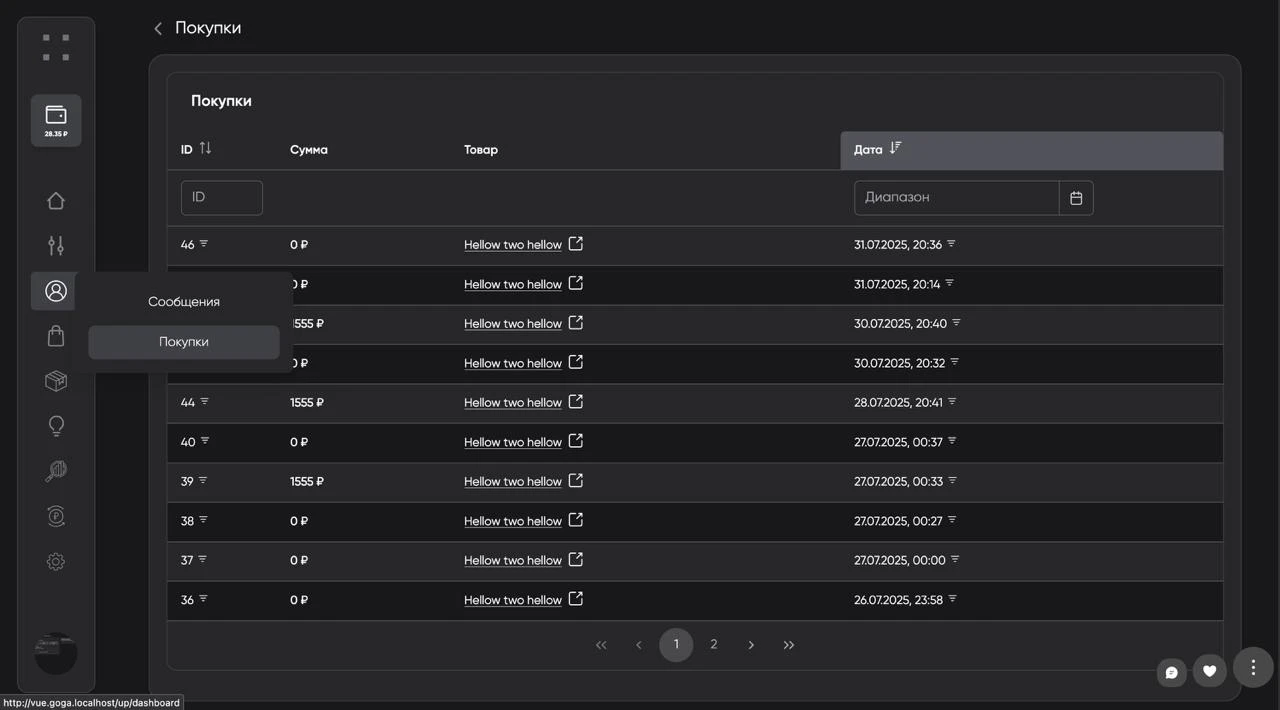The width and height of the screenshot is (1280, 710).
Task: Go to page 2 of purchases
Action: [x=713, y=645]
